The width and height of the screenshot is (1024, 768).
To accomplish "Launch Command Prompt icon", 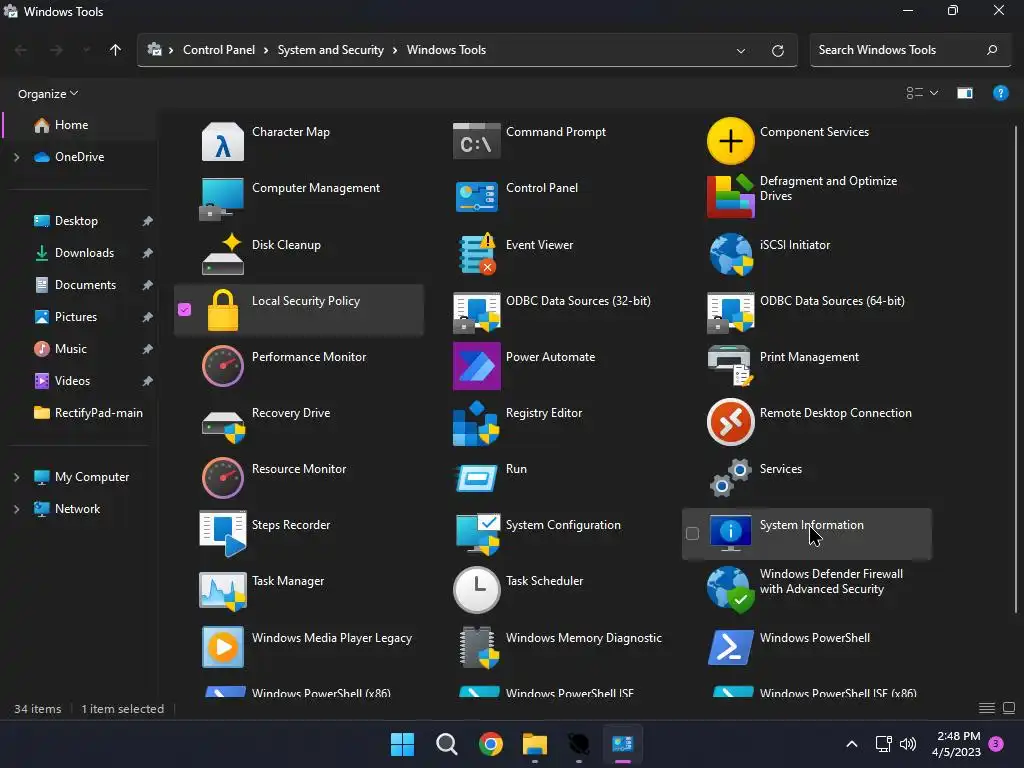I will click(477, 141).
